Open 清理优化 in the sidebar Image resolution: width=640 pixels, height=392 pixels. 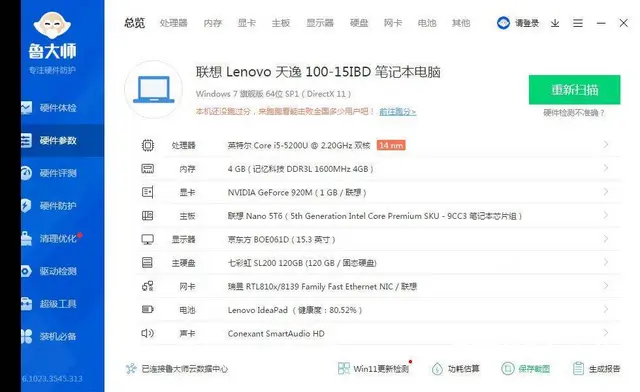coord(62,238)
